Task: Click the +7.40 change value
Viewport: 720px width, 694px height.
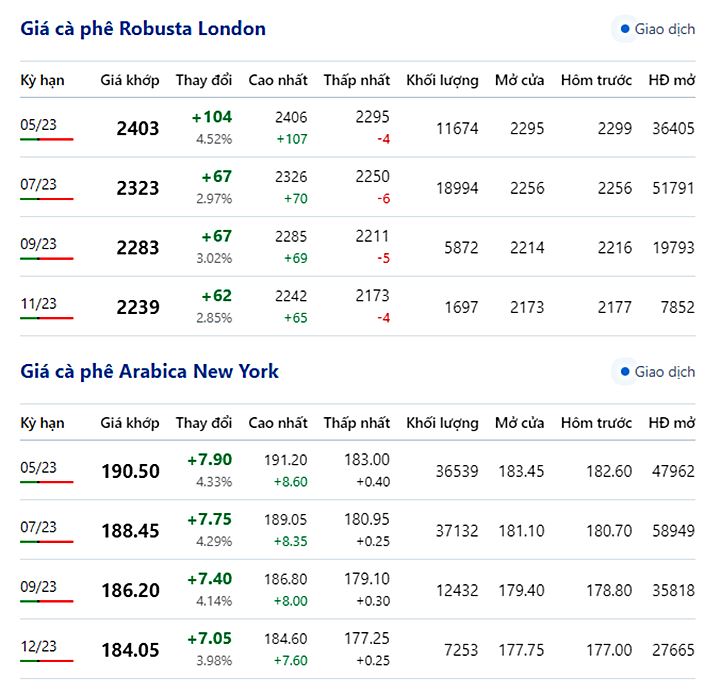Action: coord(209,579)
